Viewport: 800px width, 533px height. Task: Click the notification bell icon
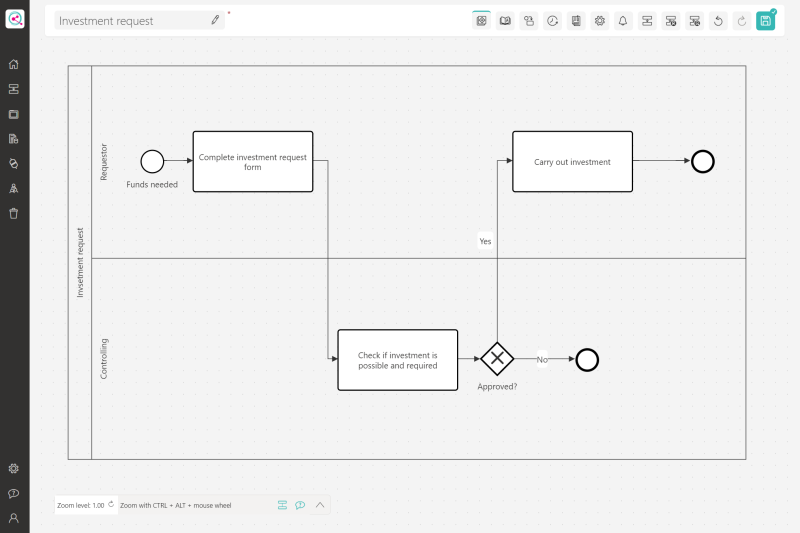tap(623, 21)
